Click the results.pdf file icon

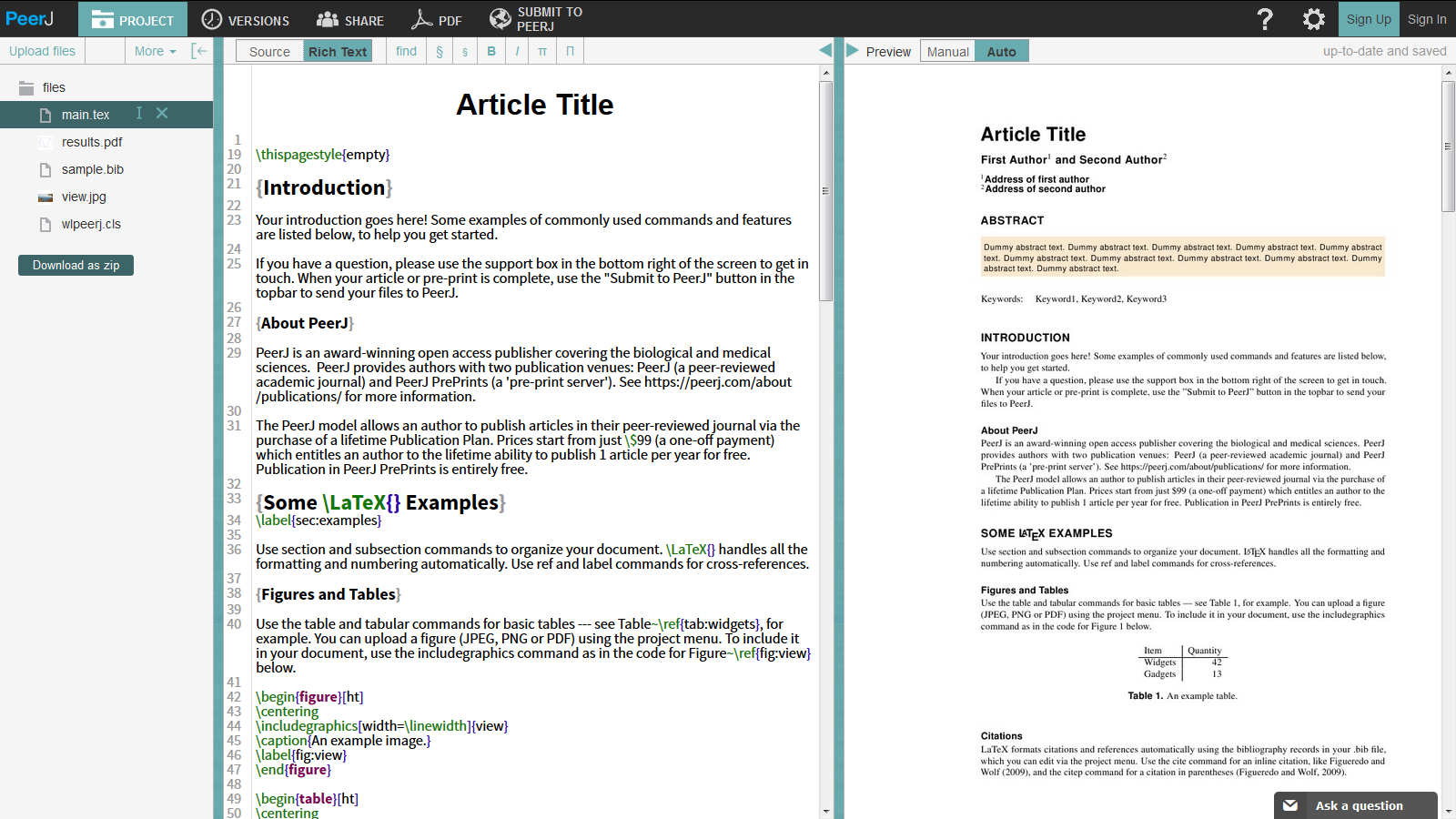coord(45,142)
